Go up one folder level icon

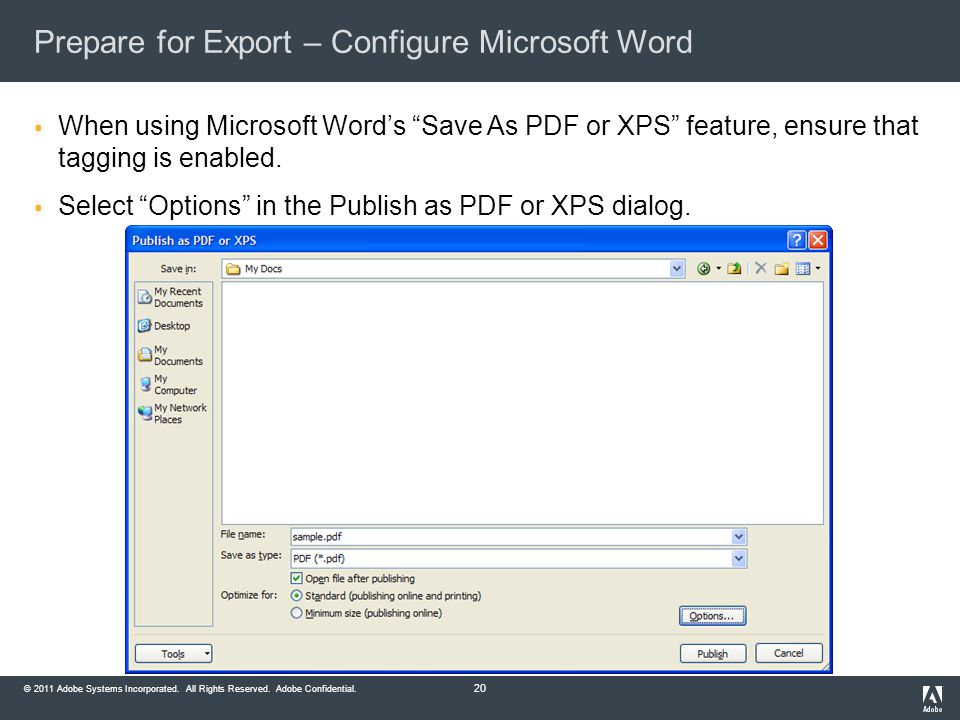pyautogui.click(x=734, y=269)
